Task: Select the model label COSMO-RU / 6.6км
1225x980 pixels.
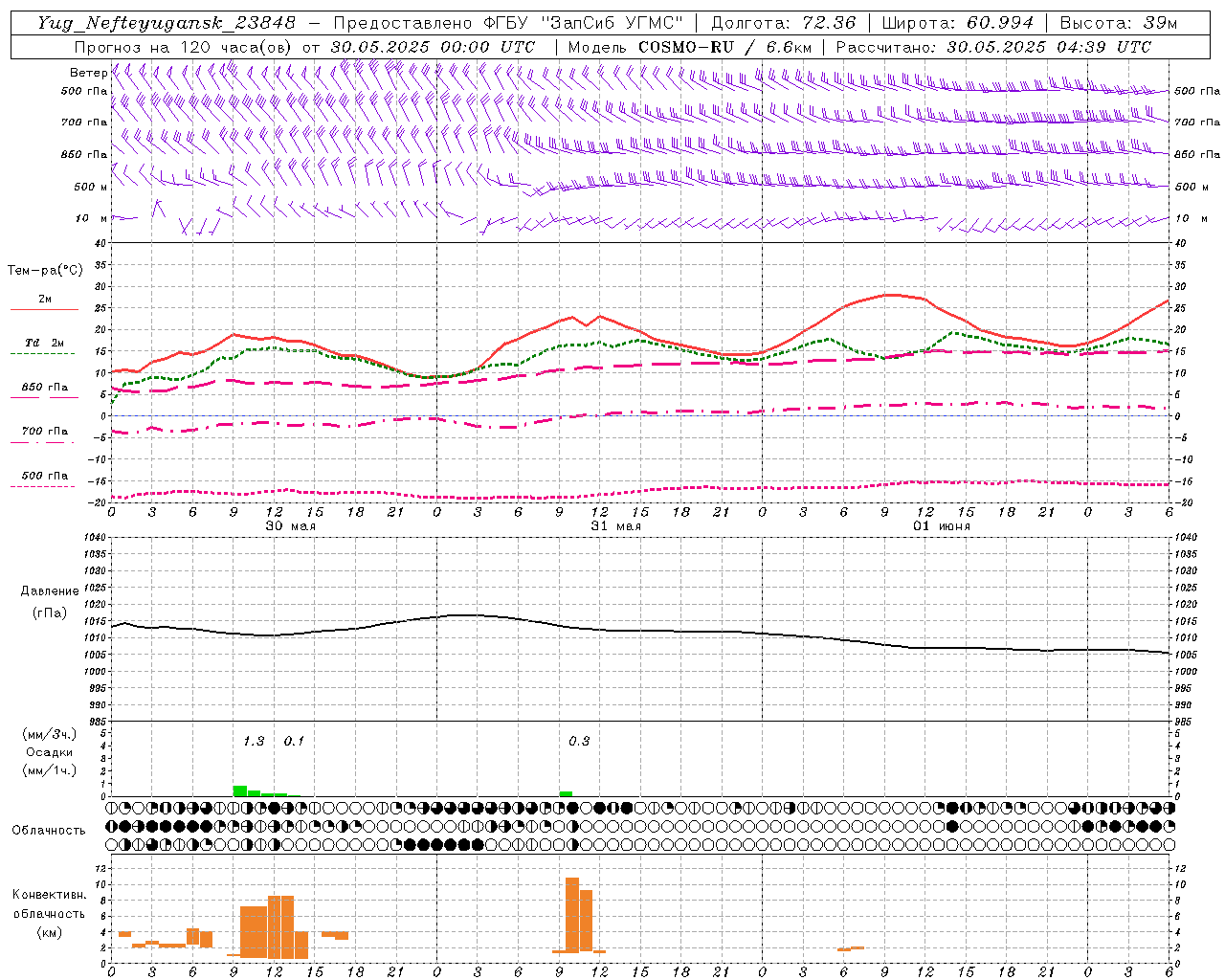Action: tap(725, 47)
